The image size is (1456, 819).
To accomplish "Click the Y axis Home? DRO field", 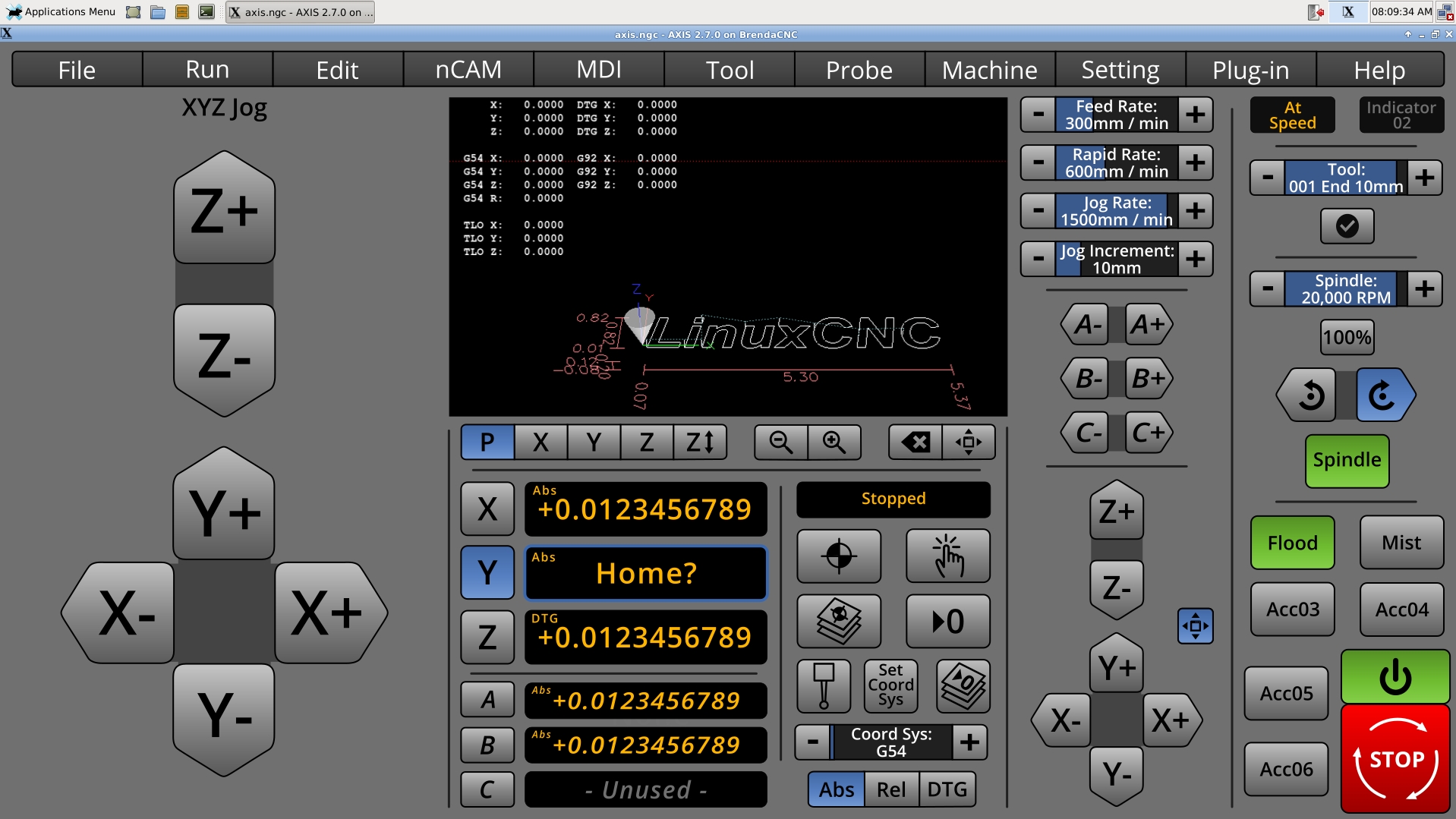I will coord(646,572).
